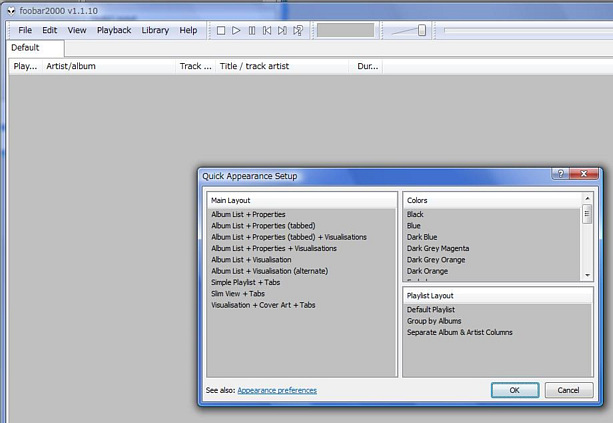The height and width of the screenshot is (423, 613).
Task: Adjust the volume slider knob
Action: point(422,30)
